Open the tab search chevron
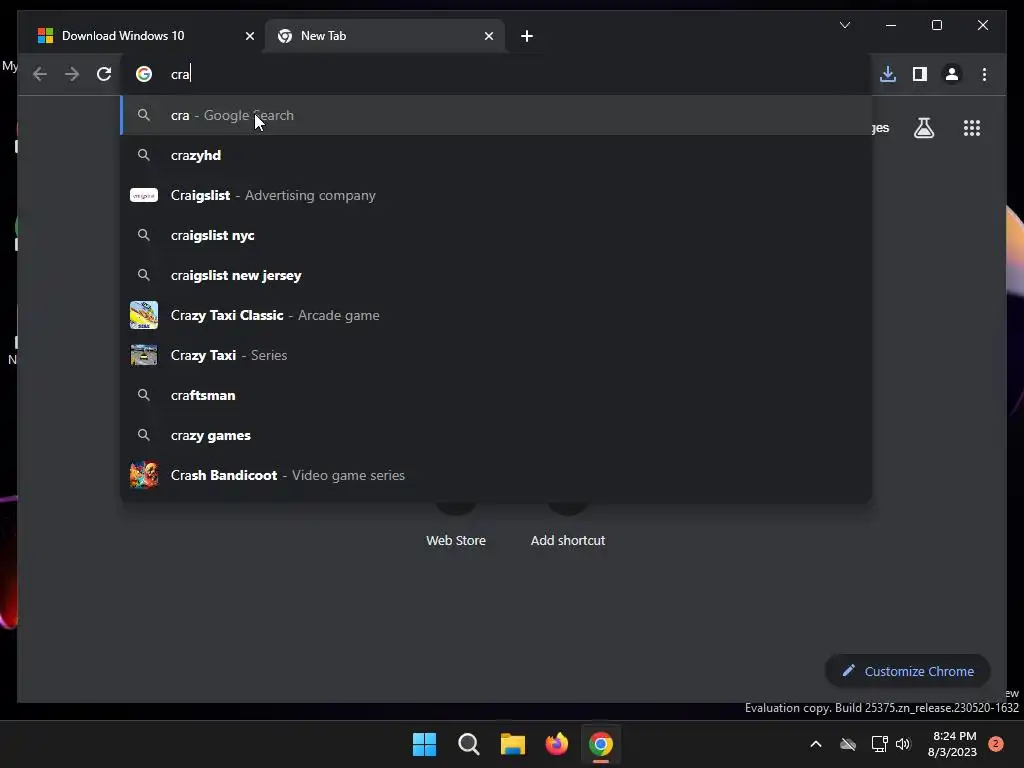 point(844,25)
